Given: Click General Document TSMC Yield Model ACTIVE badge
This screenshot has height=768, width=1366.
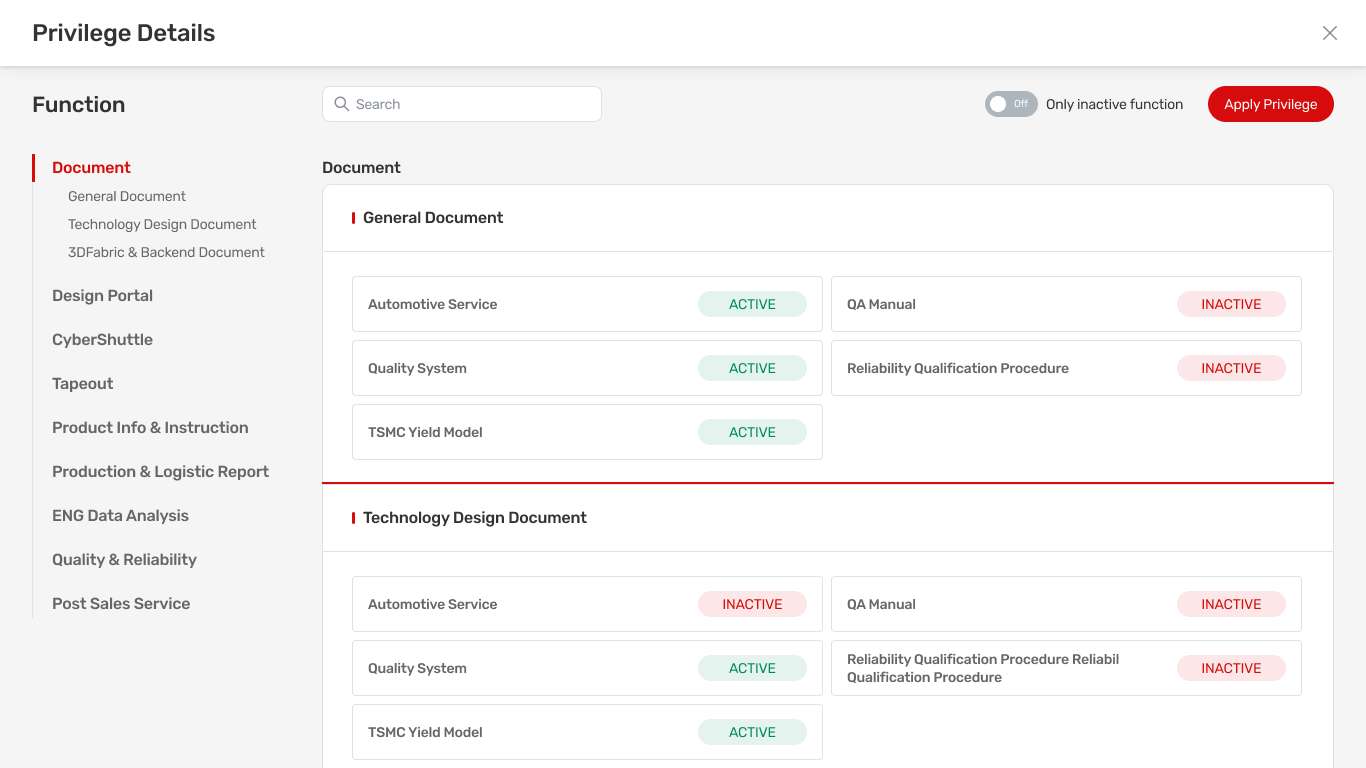Looking at the screenshot, I should pos(752,432).
